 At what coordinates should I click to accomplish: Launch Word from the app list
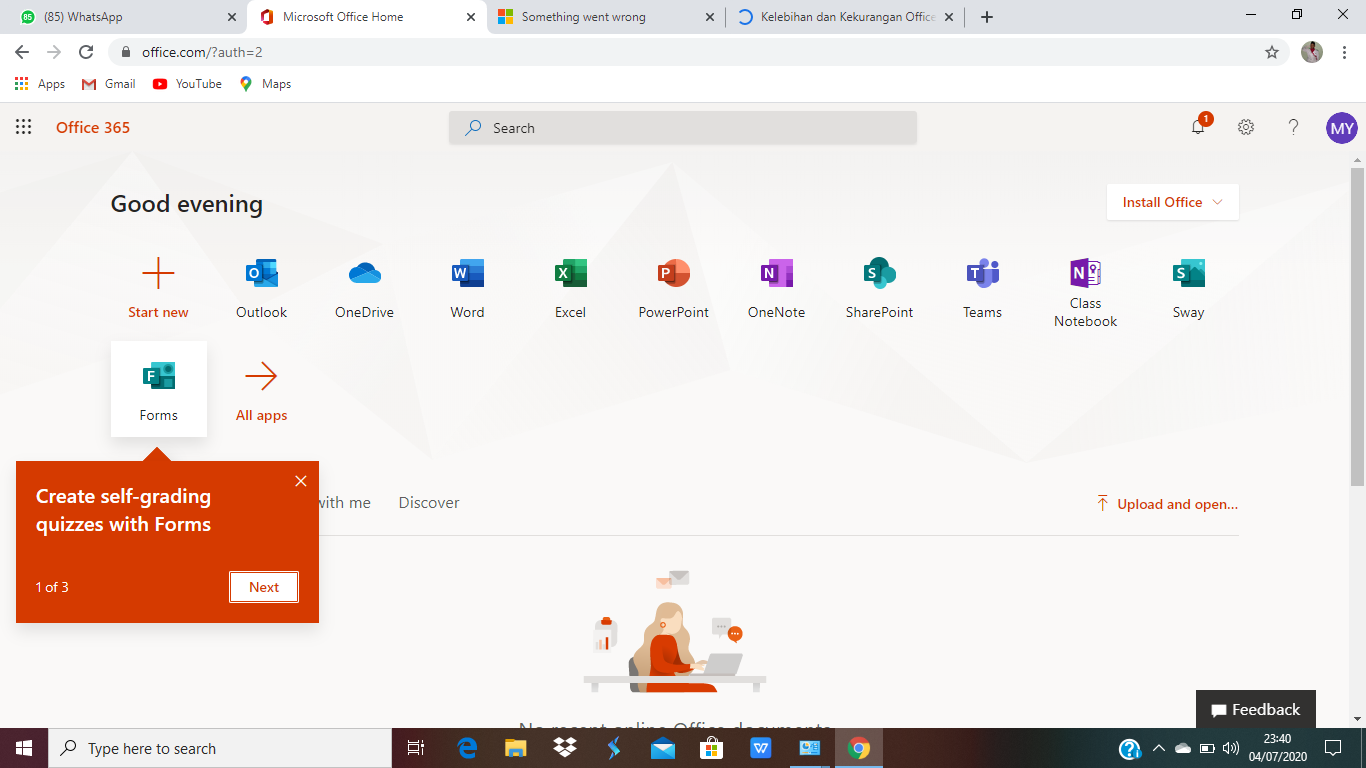point(467,288)
